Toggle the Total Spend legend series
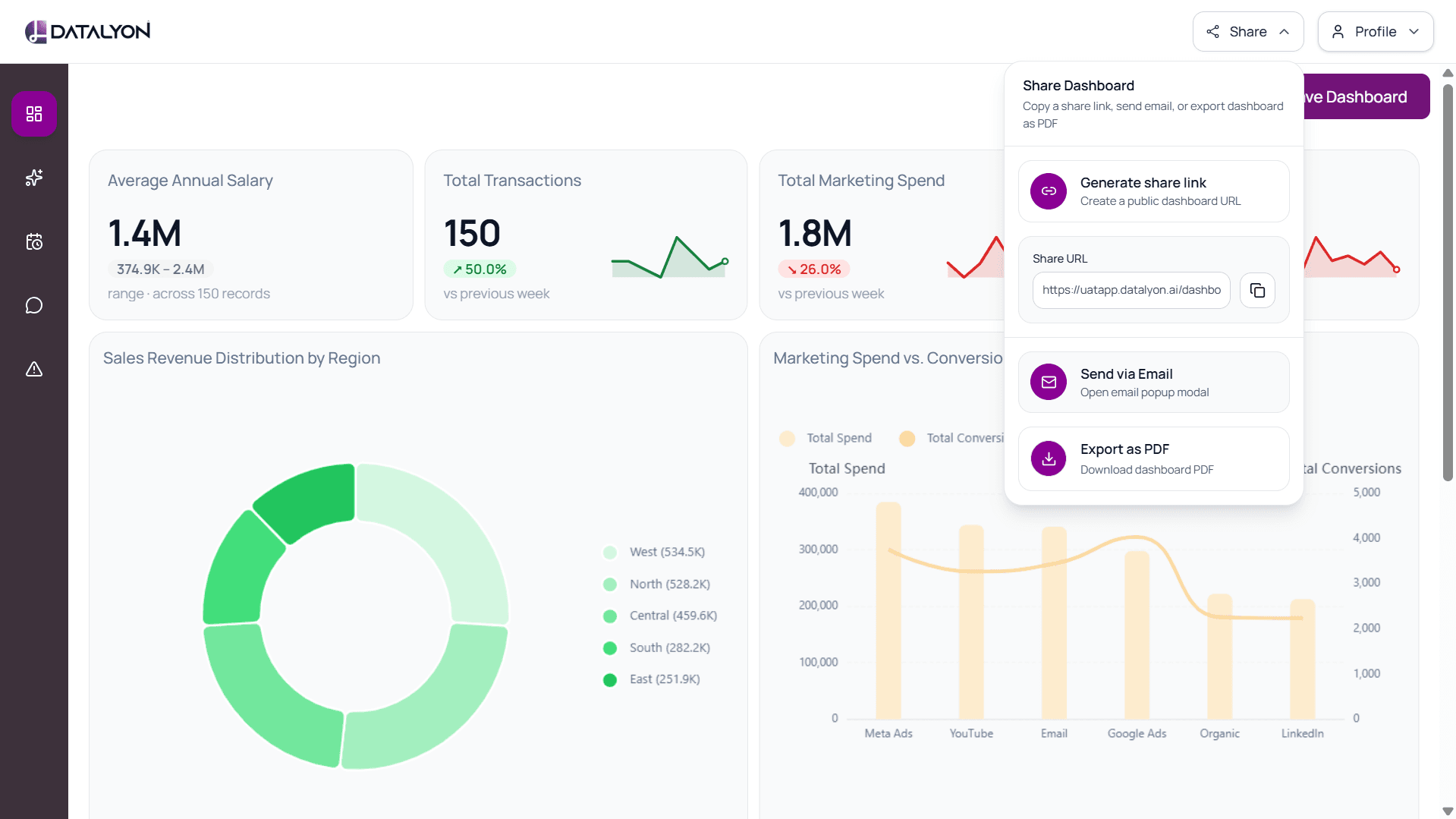 click(x=826, y=438)
